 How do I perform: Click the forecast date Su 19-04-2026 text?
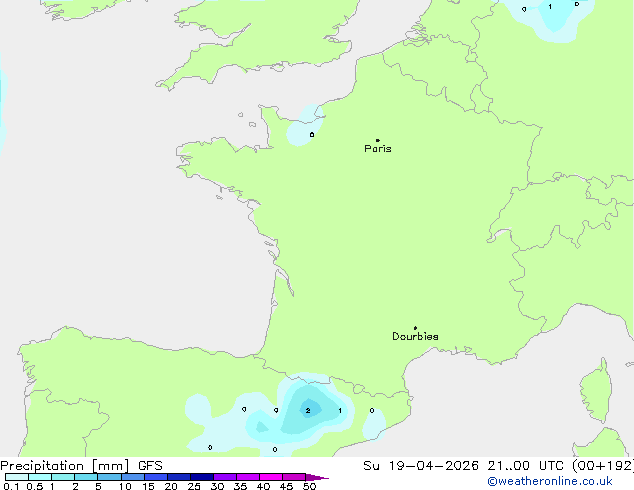421,466
